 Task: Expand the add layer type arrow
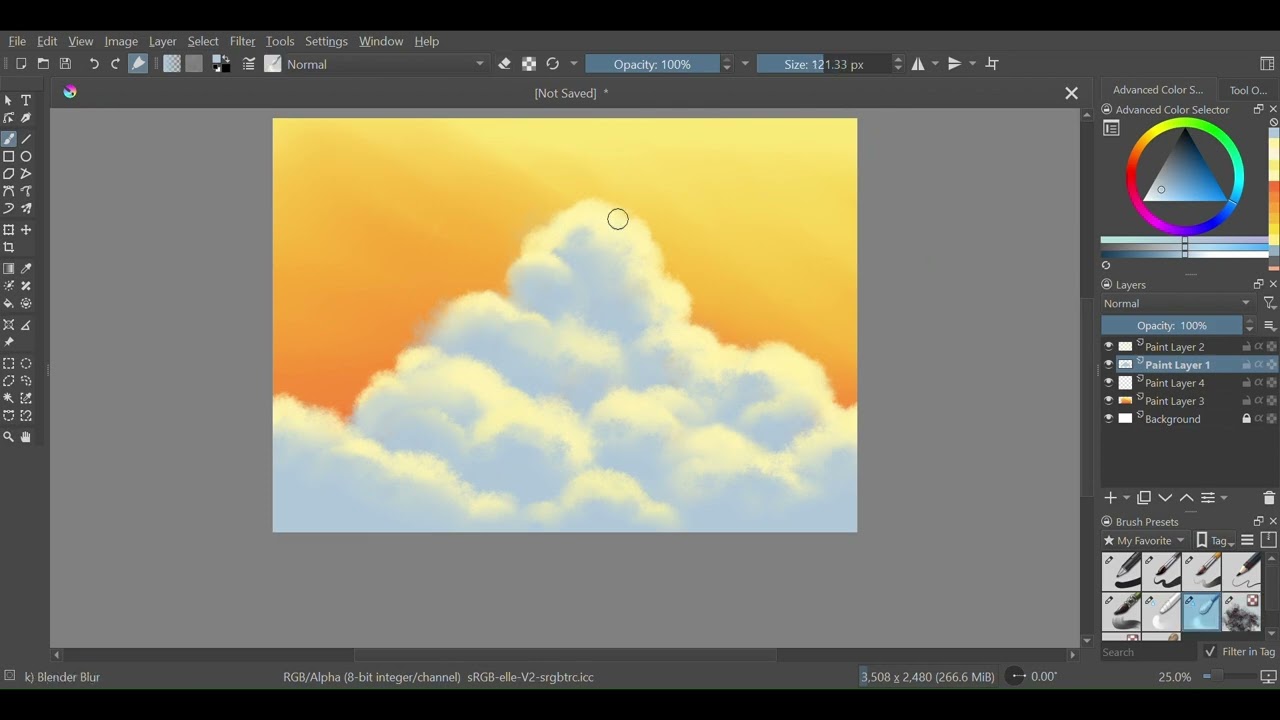pyautogui.click(x=1127, y=498)
